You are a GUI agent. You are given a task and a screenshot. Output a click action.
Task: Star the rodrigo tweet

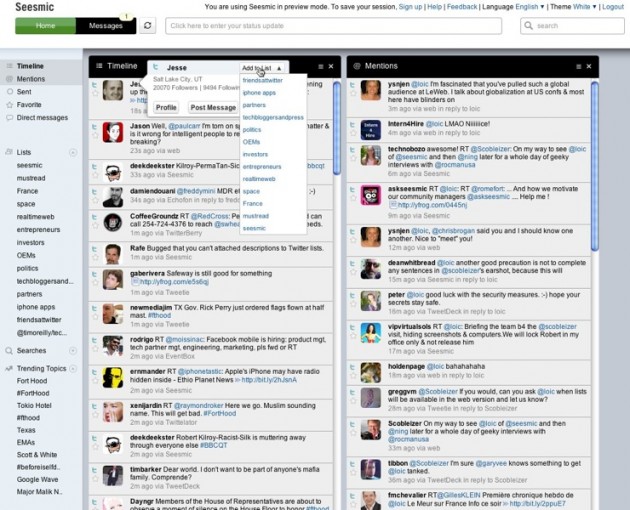pos(95,349)
